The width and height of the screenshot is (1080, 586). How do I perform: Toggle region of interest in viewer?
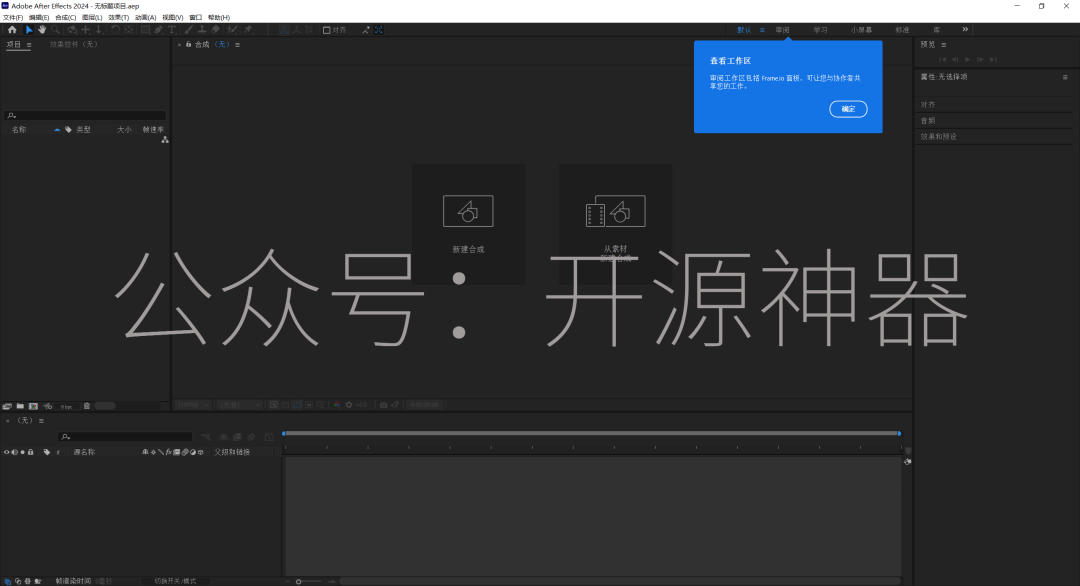point(309,405)
